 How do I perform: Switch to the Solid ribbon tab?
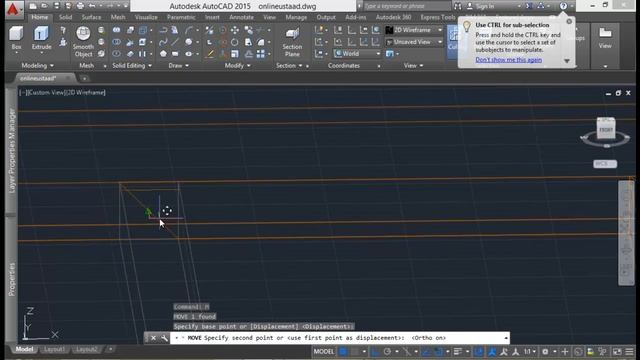point(65,17)
